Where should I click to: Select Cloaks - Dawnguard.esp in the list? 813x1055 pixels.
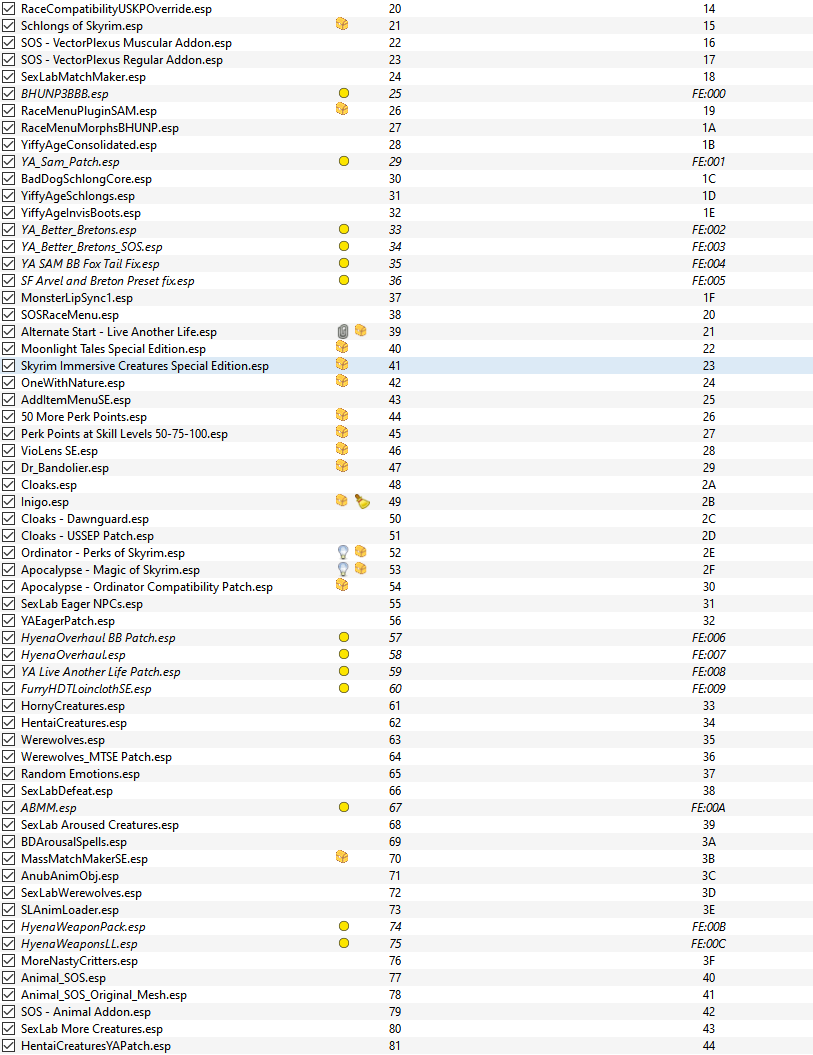tap(85, 519)
